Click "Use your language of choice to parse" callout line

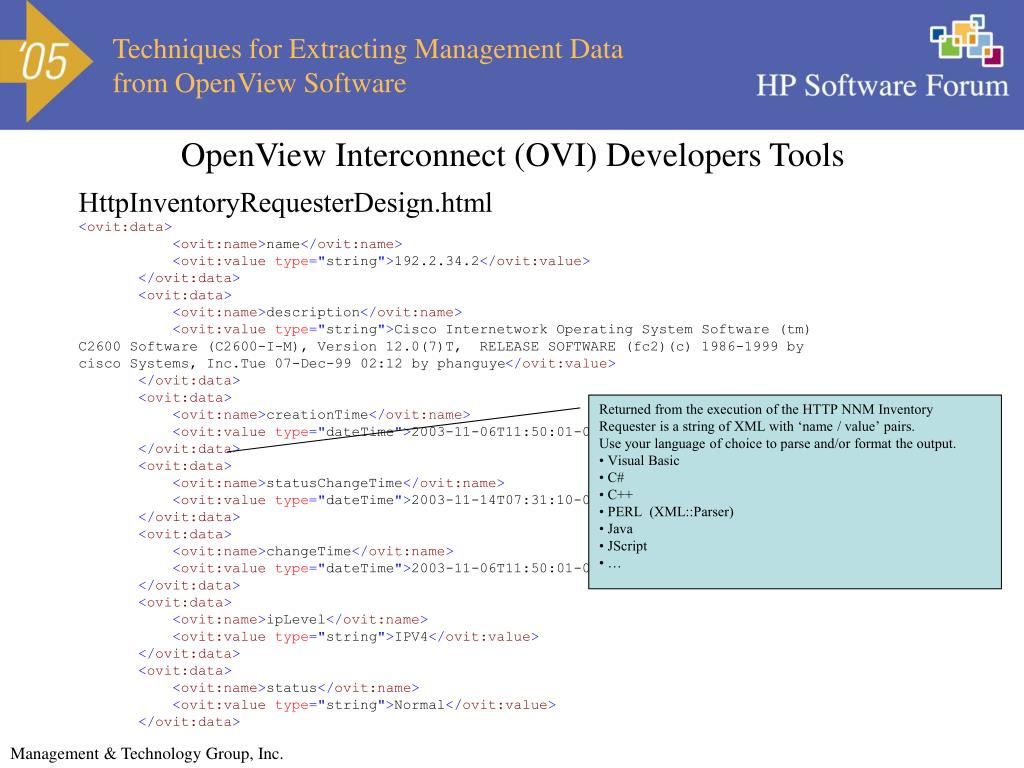pyautogui.click(x=777, y=443)
